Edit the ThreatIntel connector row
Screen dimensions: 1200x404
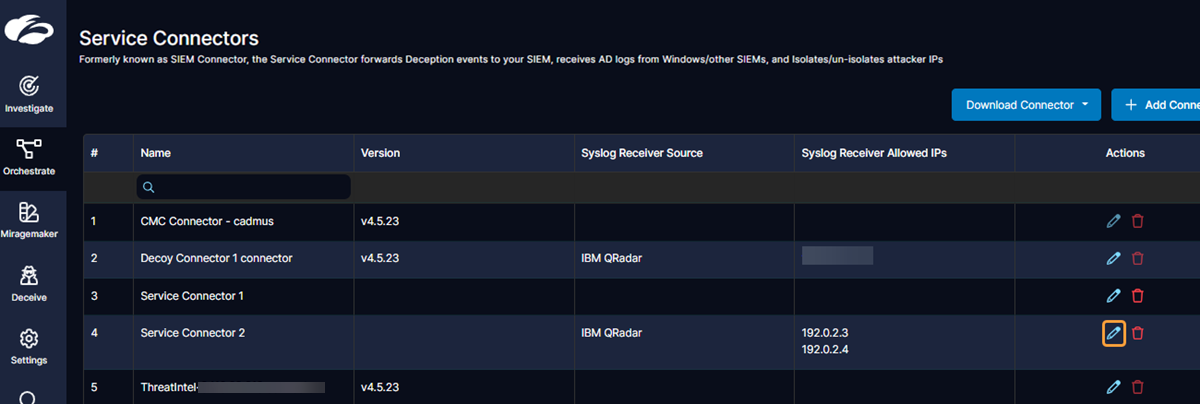coord(1113,386)
